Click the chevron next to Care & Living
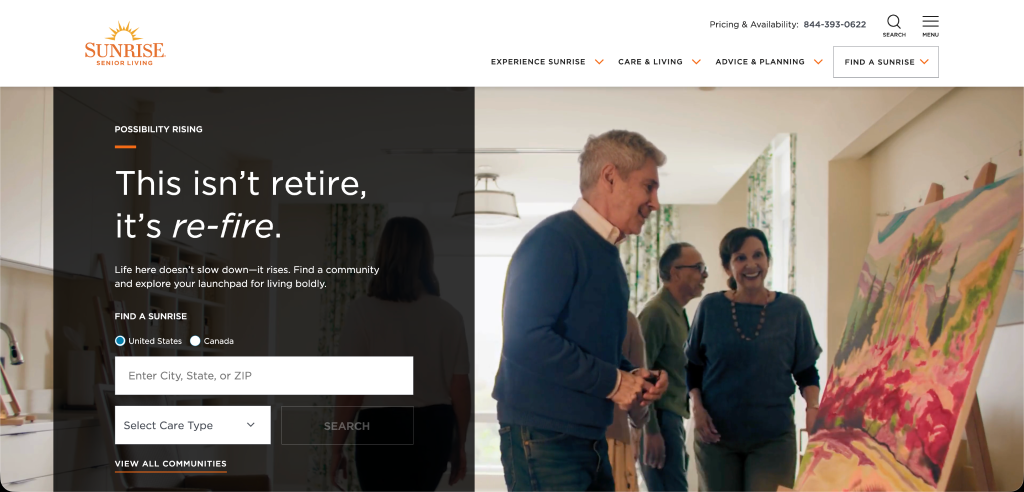 [696, 62]
